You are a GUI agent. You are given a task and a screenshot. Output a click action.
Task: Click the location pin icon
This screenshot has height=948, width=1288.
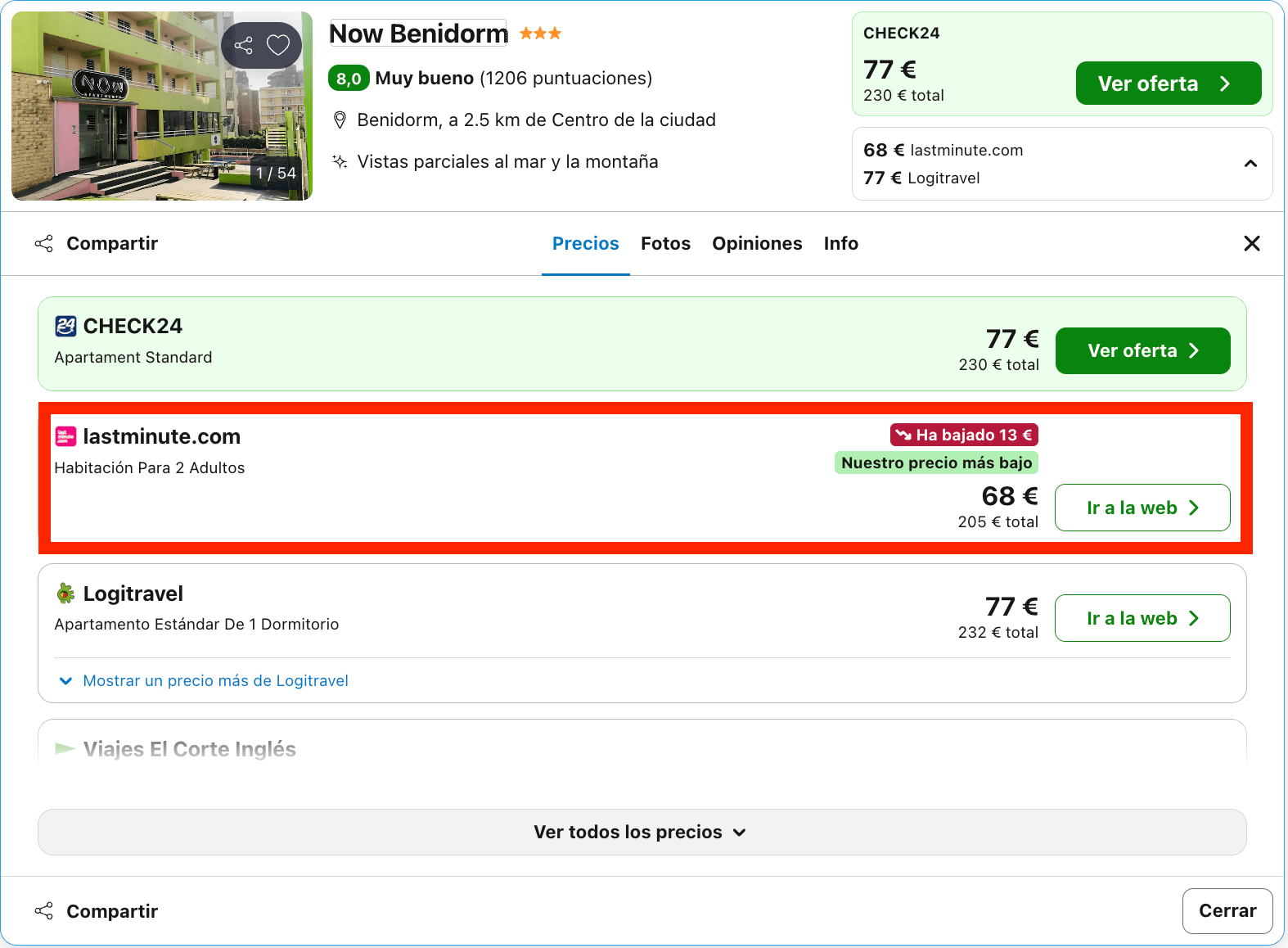(x=340, y=120)
